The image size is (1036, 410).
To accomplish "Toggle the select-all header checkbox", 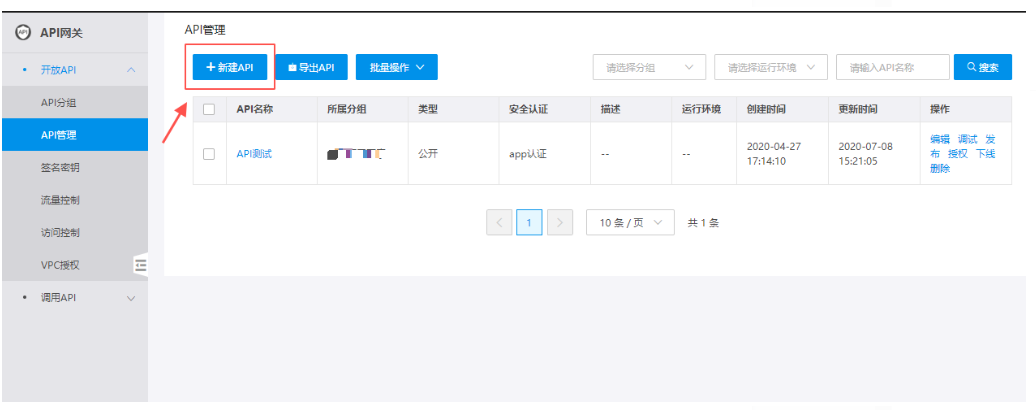I will coord(209,109).
